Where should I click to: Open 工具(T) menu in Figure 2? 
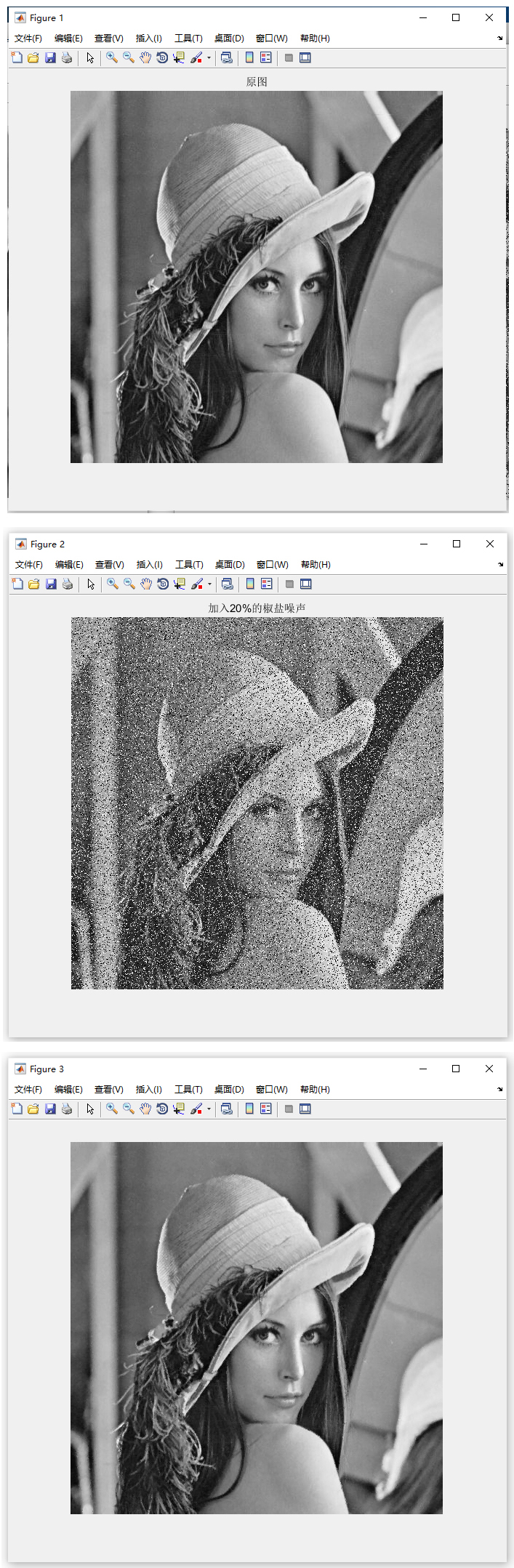tap(189, 565)
